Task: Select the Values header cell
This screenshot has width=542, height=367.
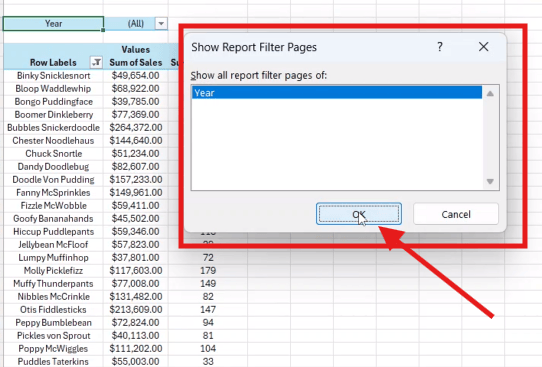Action: point(136,49)
